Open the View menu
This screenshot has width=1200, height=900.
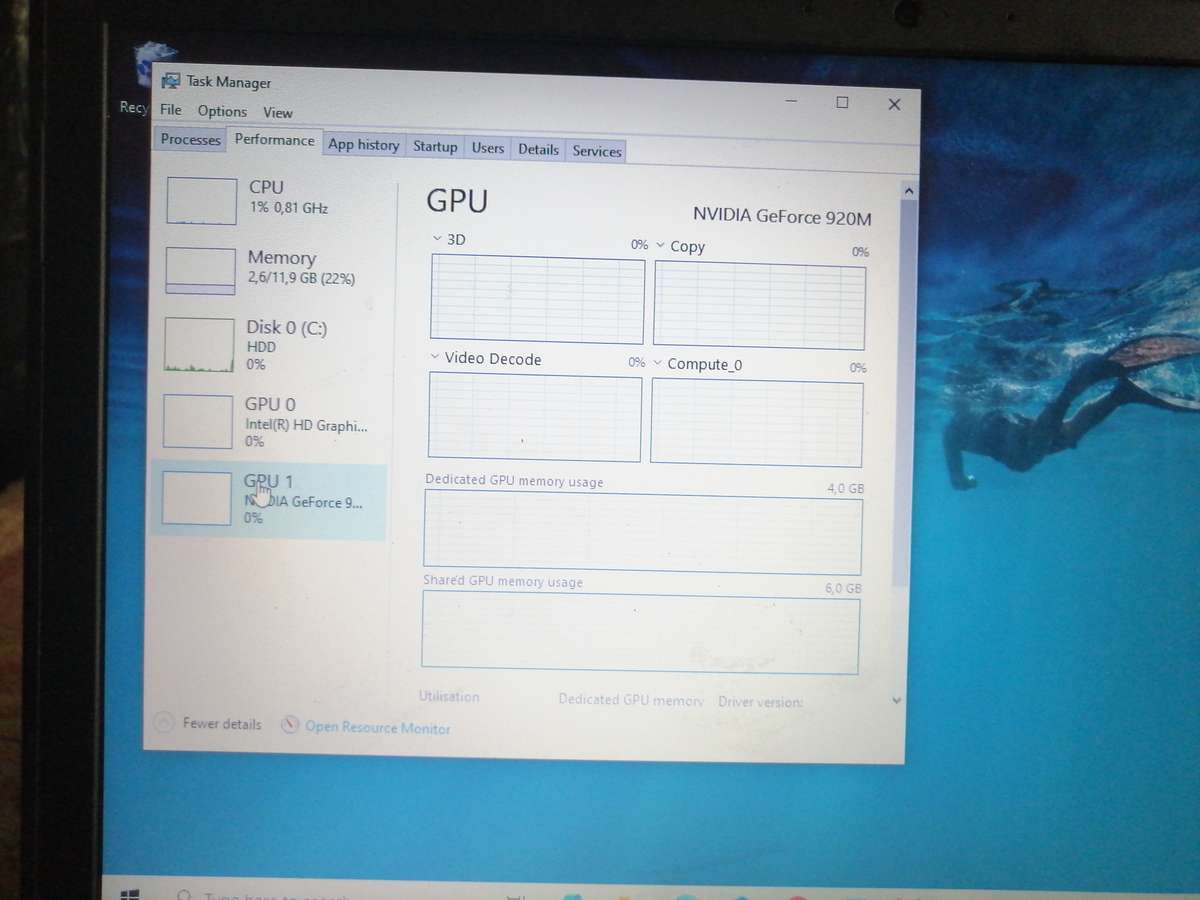pos(277,113)
